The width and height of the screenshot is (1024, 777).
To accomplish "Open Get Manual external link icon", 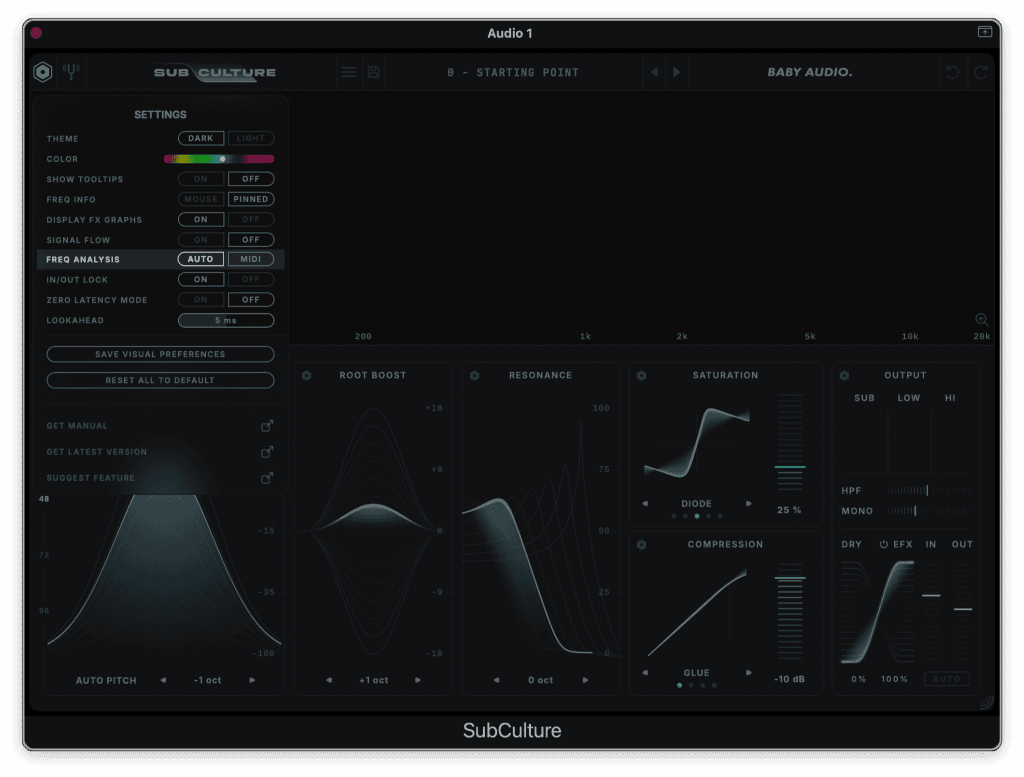I will coord(266,426).
